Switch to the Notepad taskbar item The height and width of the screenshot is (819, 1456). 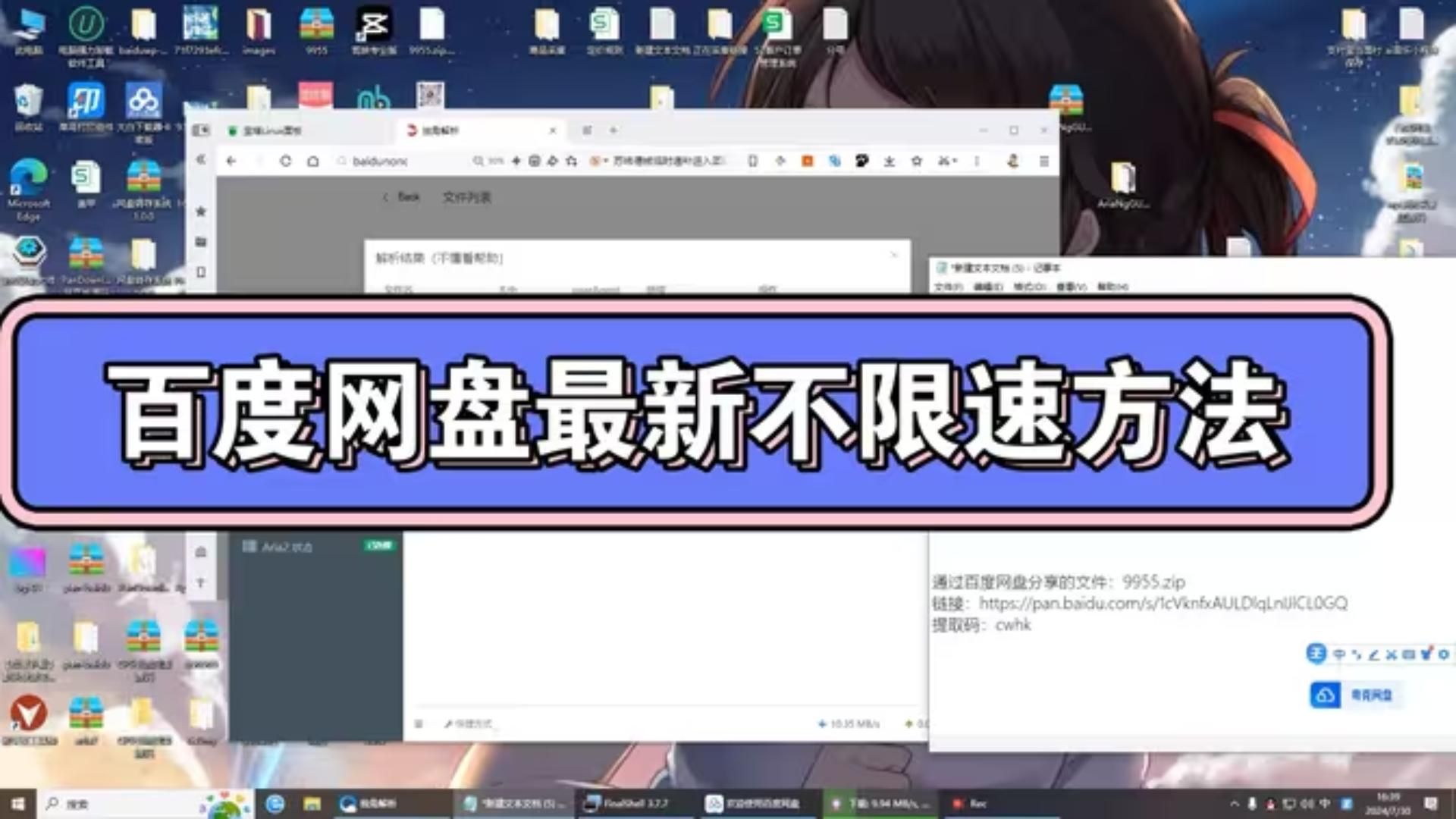point(516,804)
